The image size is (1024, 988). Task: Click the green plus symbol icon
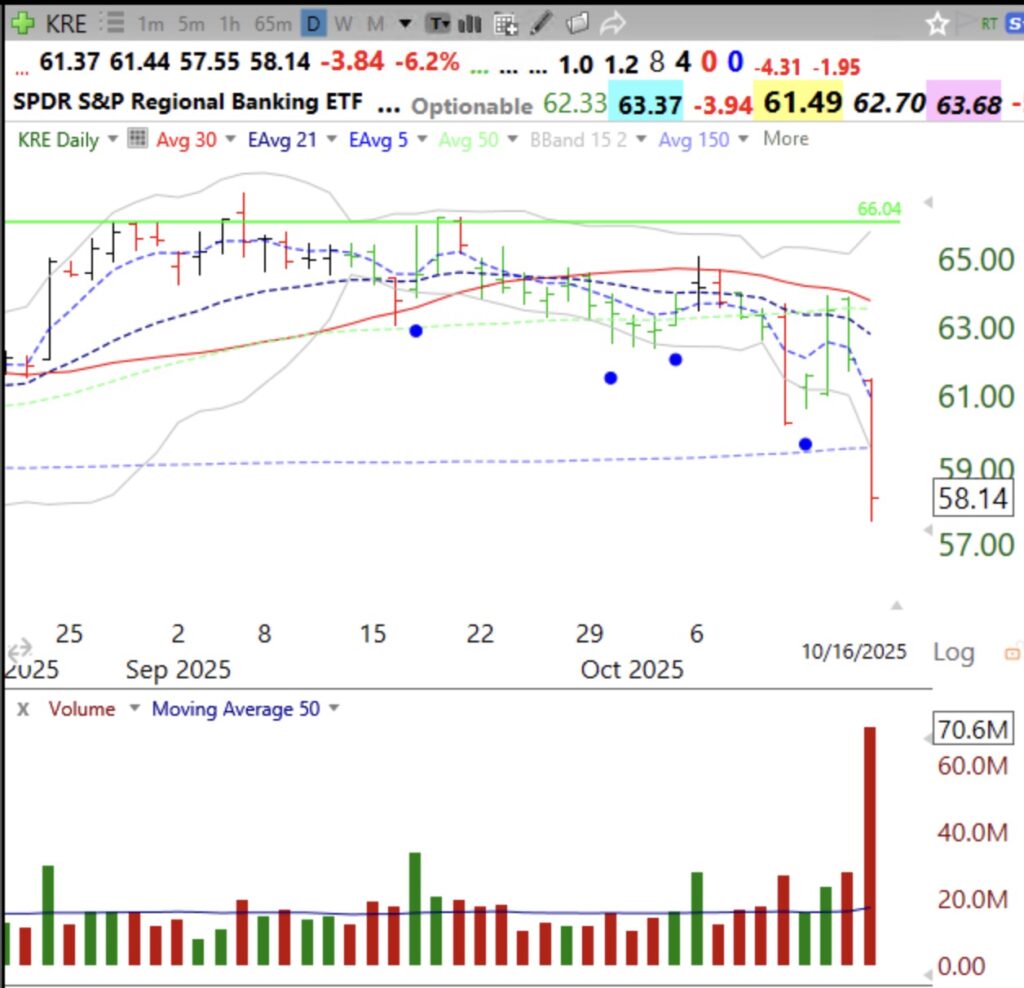point(22,22)
